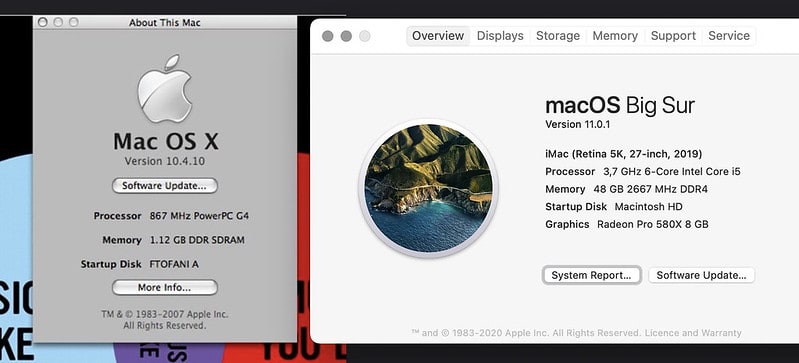Close the old About This Mac window
The height and width of the screenshot is (363, 799).
(43, 22)
